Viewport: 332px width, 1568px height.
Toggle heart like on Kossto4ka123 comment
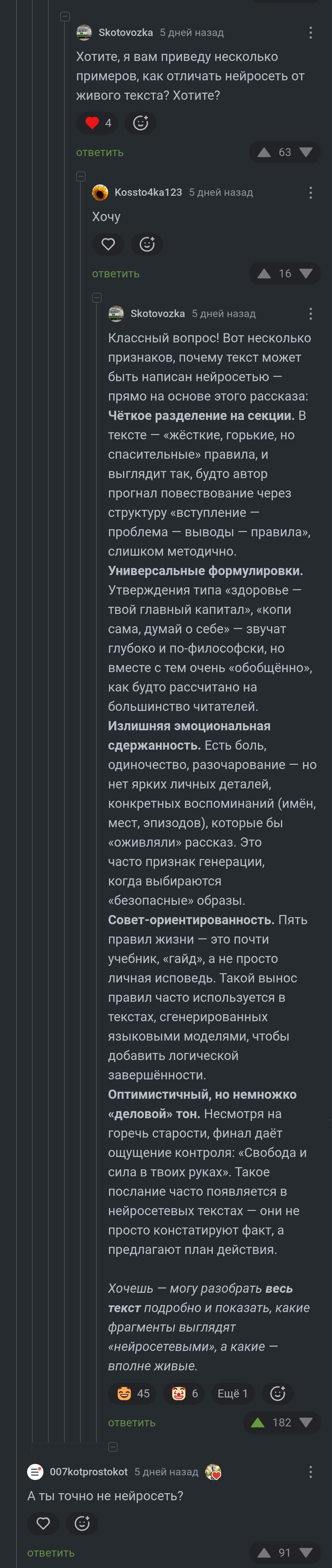[108, 245]
